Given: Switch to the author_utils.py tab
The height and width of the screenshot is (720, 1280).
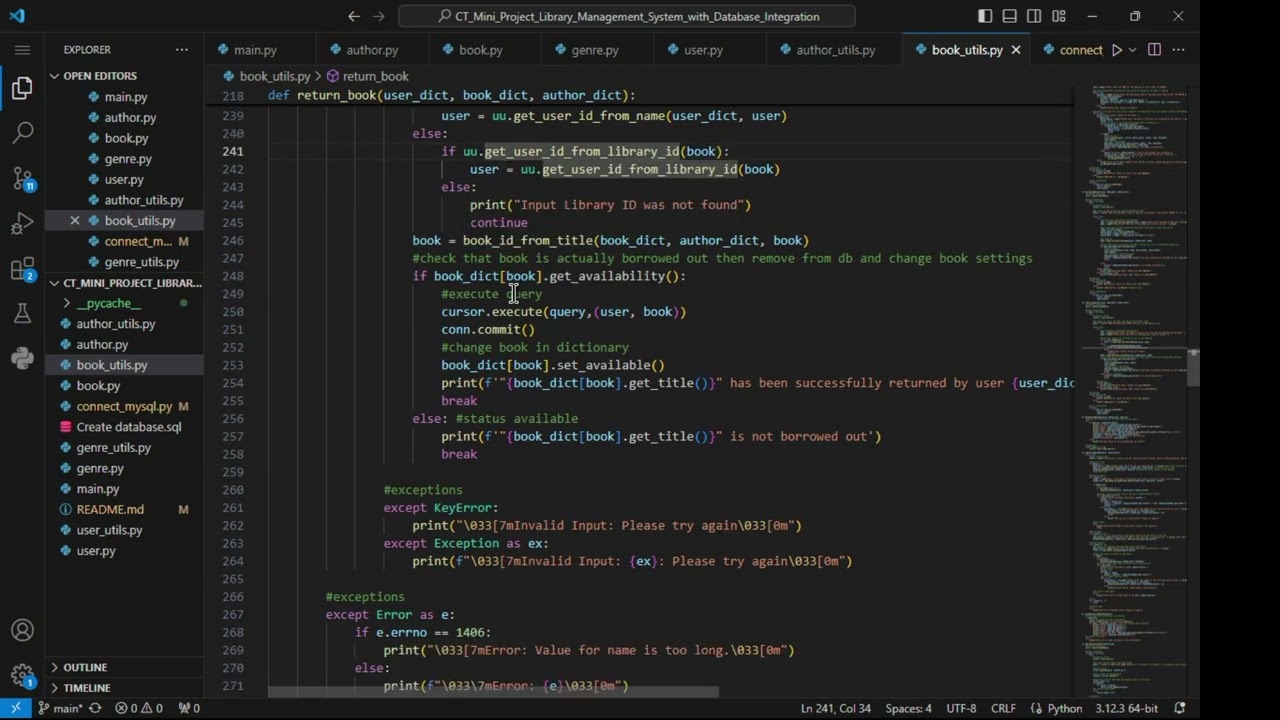Looking at the screenshot, I should [x=835, y=50].
